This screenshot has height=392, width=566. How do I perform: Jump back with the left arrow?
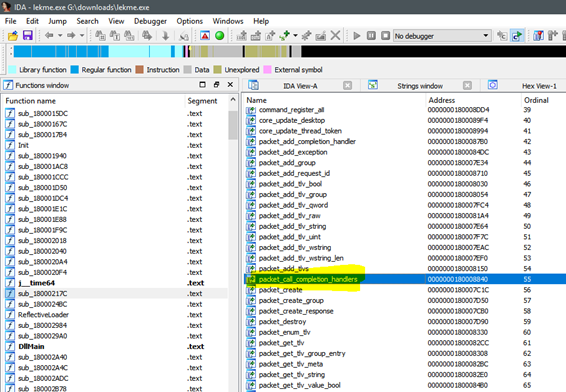tap(49, 35)
